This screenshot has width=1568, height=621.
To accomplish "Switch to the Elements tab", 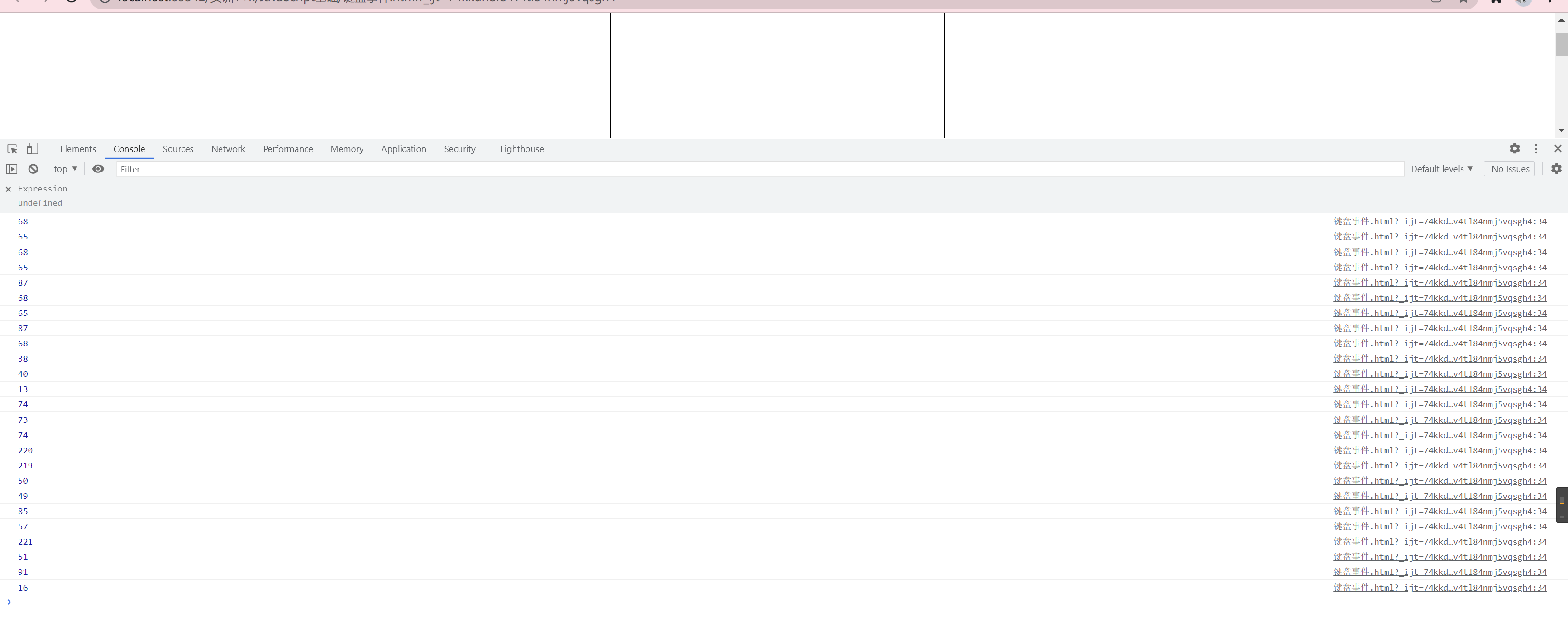I will coord(78,149).
